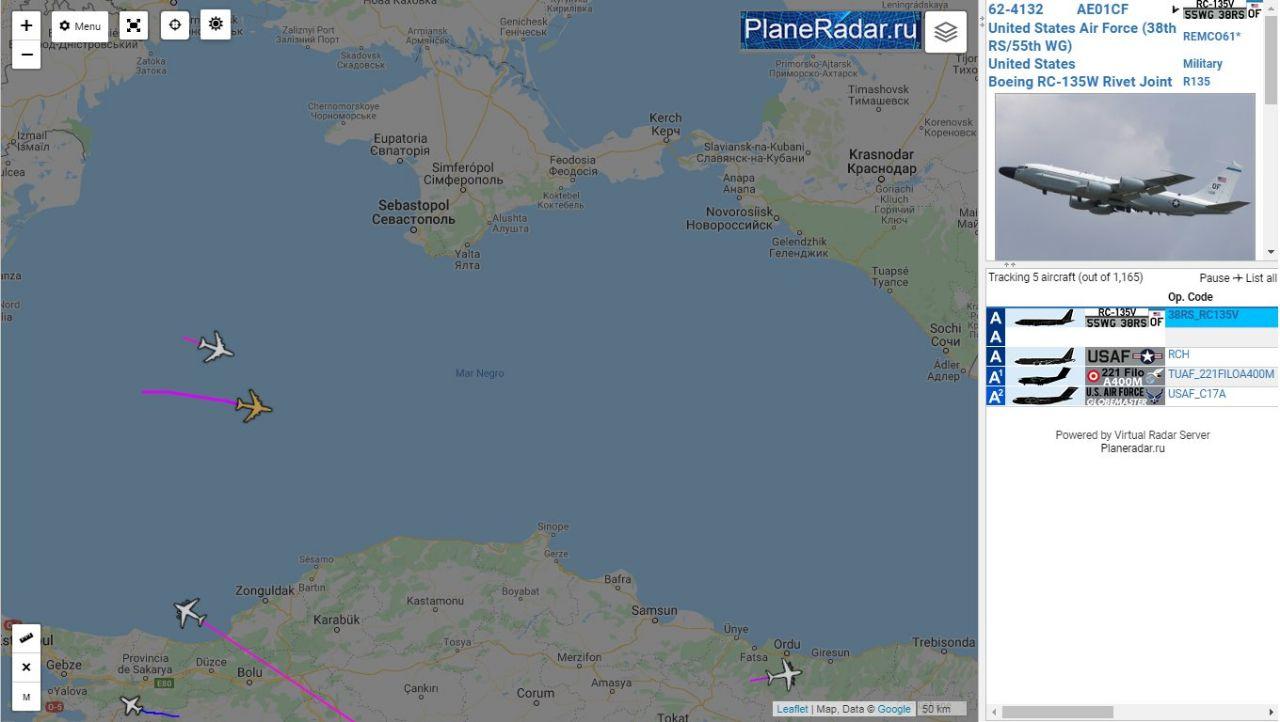Click Boeing RC-135W Rivet Joint model

(1080, 82)
